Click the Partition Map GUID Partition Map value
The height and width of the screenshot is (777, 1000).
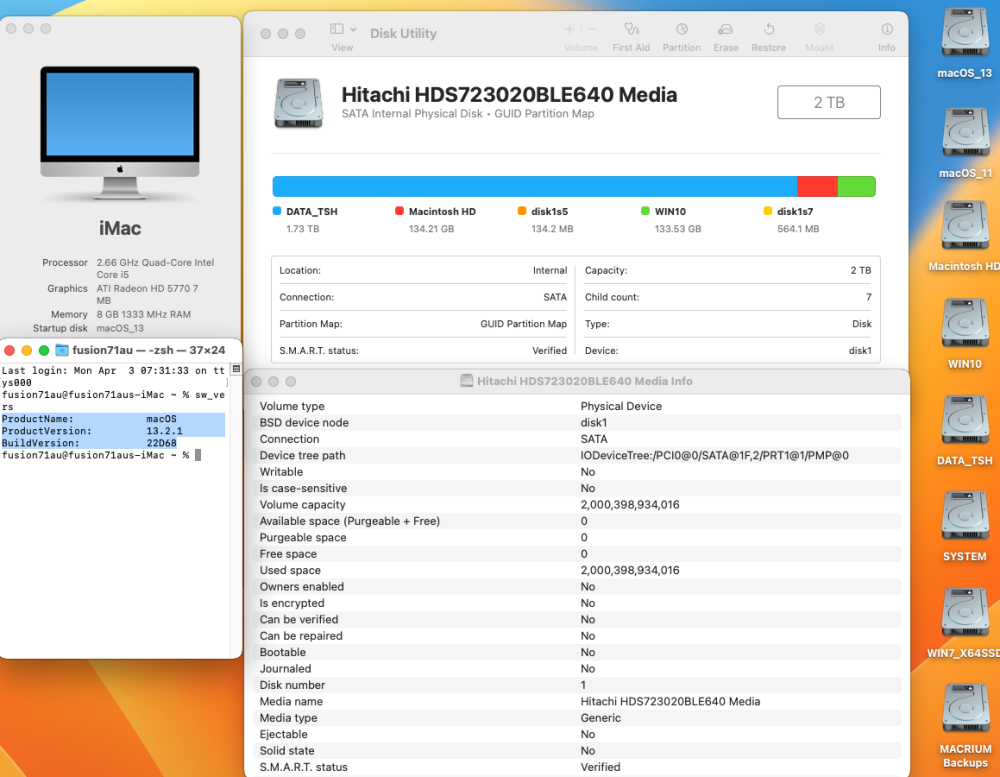524,323
